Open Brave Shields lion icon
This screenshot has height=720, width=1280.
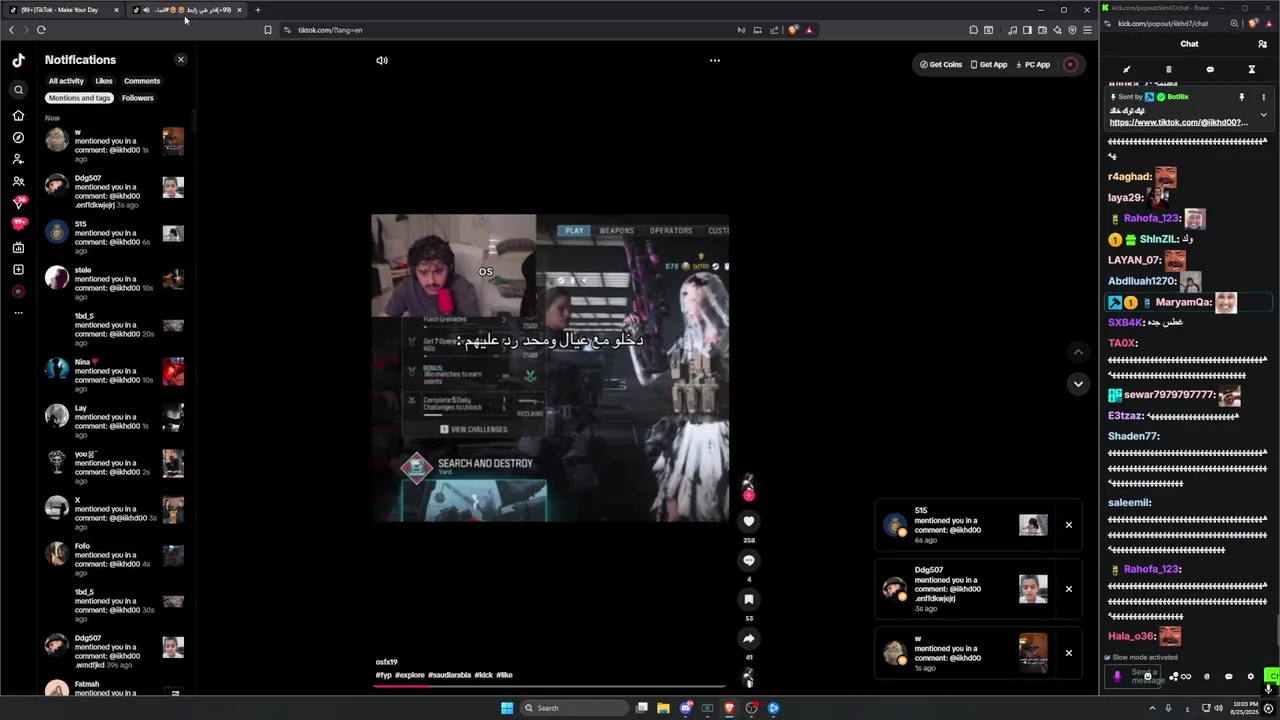(794, 30)
